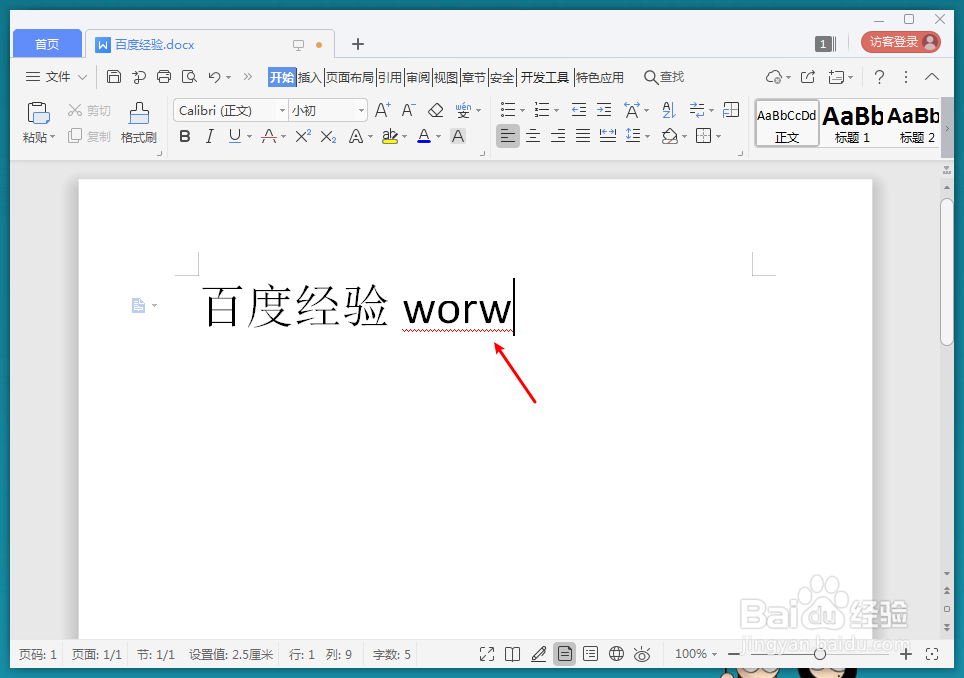Image resolution: width=964 pixels, height=678 pixels.
Task: Click the eye protection mode icon
Action: click(642, 654)
